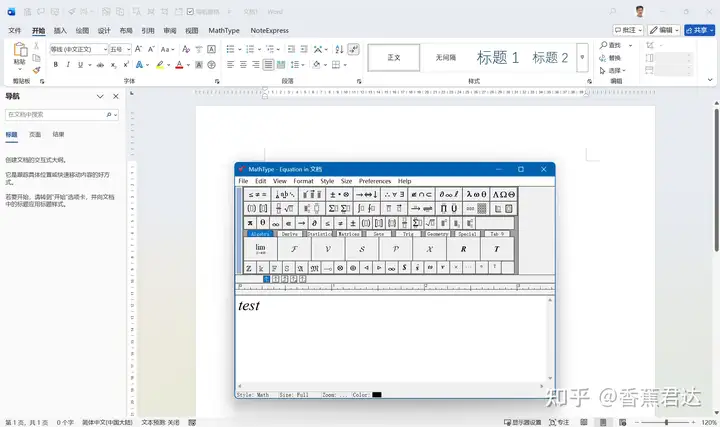This screenshot has width=720, height=427.
Task: Expand the highlight color dropdown arrow
Action: coord(169,65)
